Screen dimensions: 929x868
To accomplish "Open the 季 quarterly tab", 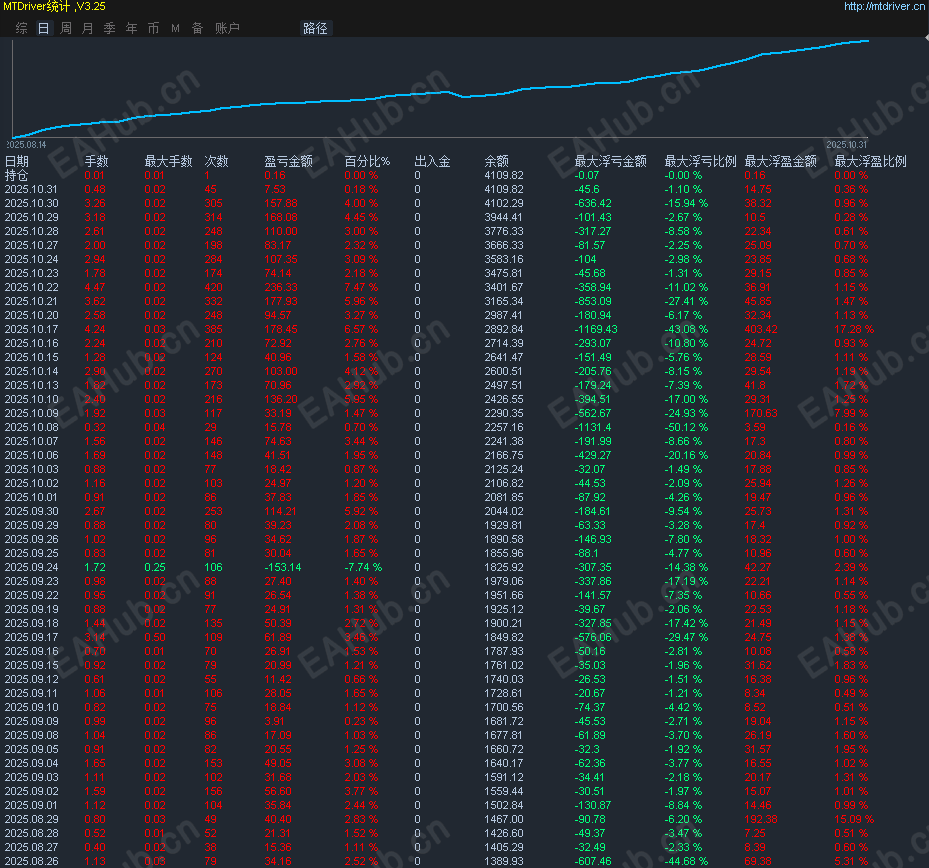I will click(x=109, y=28).
